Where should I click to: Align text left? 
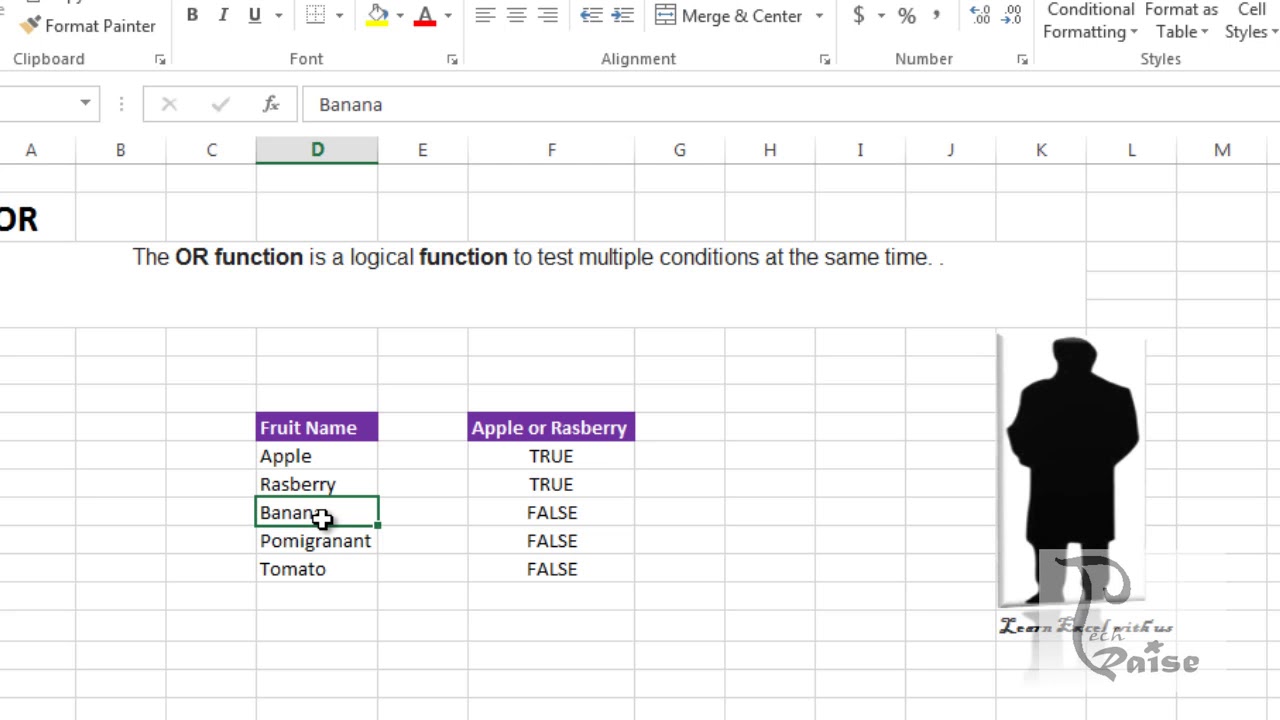click(x=485, y=15)
